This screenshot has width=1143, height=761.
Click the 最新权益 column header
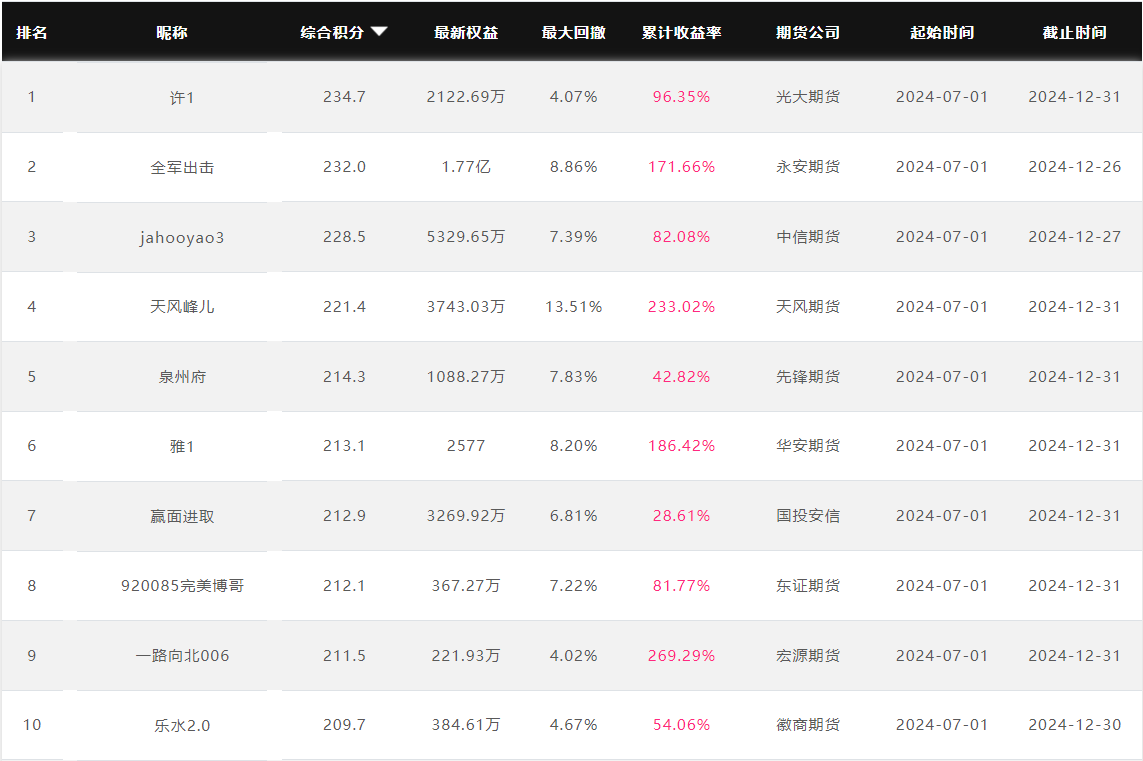point(467,33)
